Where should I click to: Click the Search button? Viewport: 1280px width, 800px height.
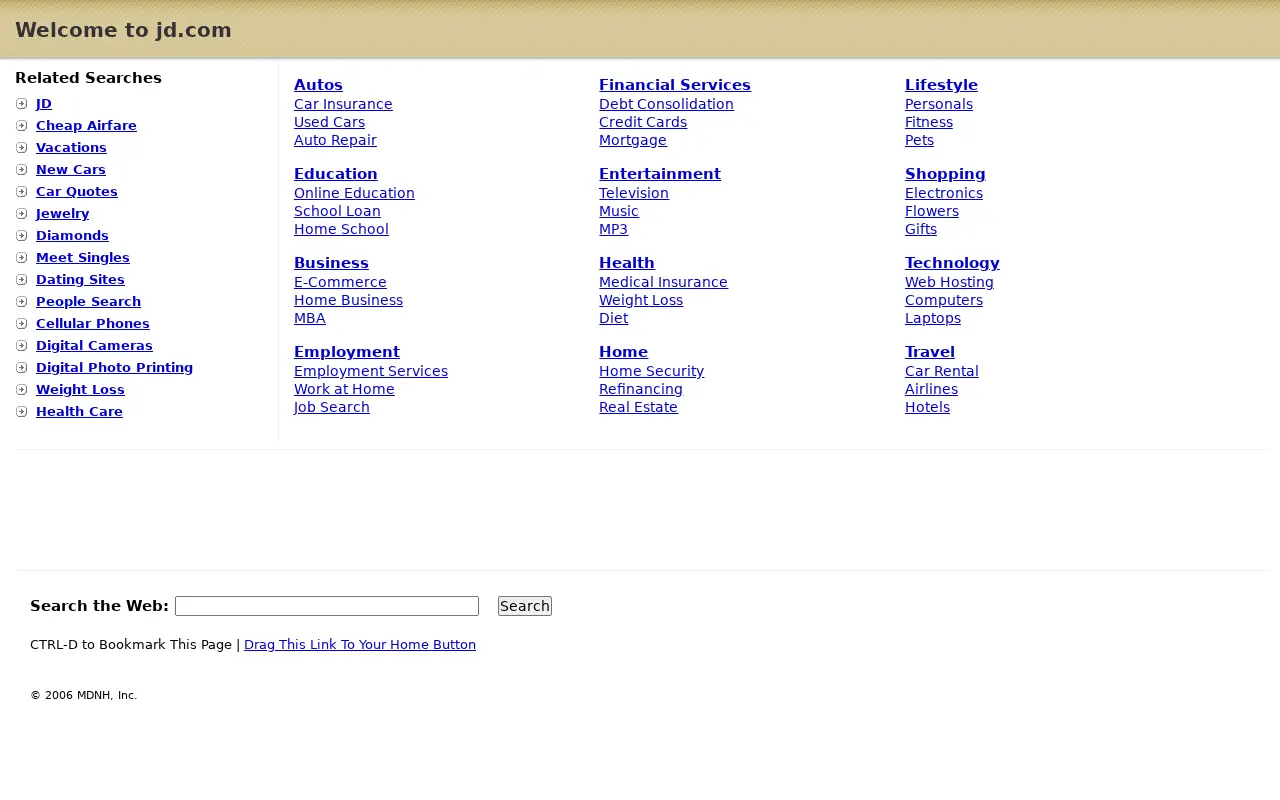(525, 606)
